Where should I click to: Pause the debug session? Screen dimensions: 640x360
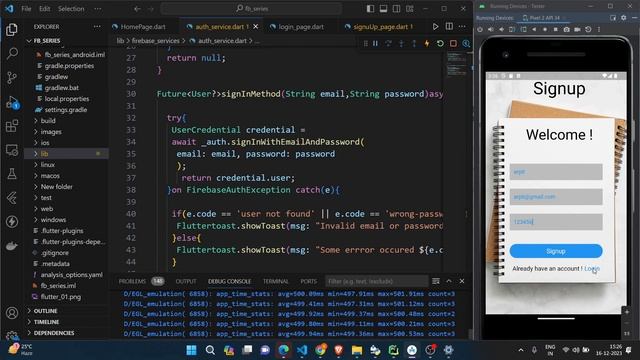tap(375, 44)
